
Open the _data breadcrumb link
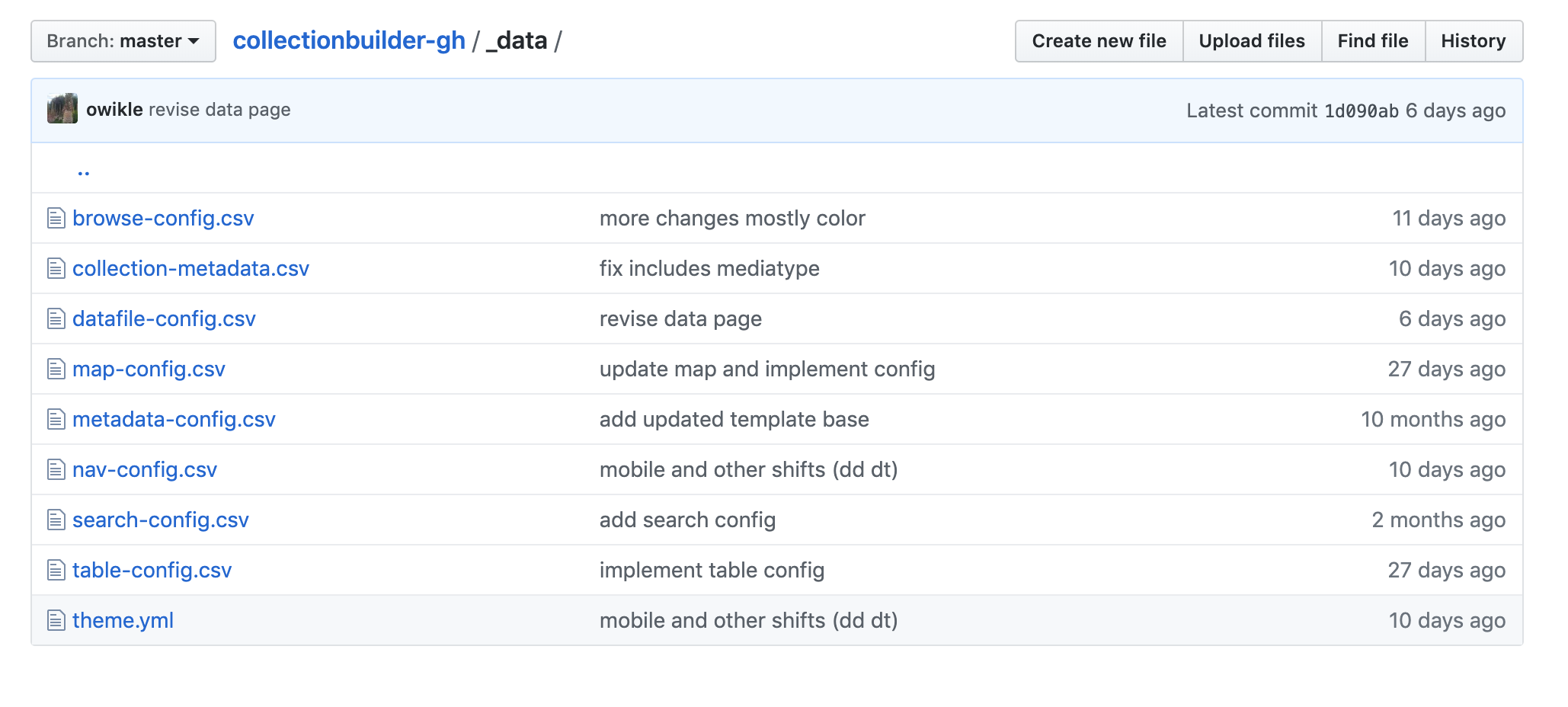(518, 40)
